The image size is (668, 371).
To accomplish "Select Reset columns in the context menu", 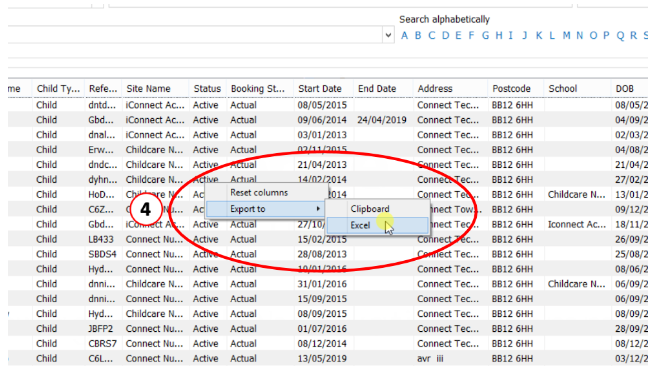I will (x=266, y=193).
